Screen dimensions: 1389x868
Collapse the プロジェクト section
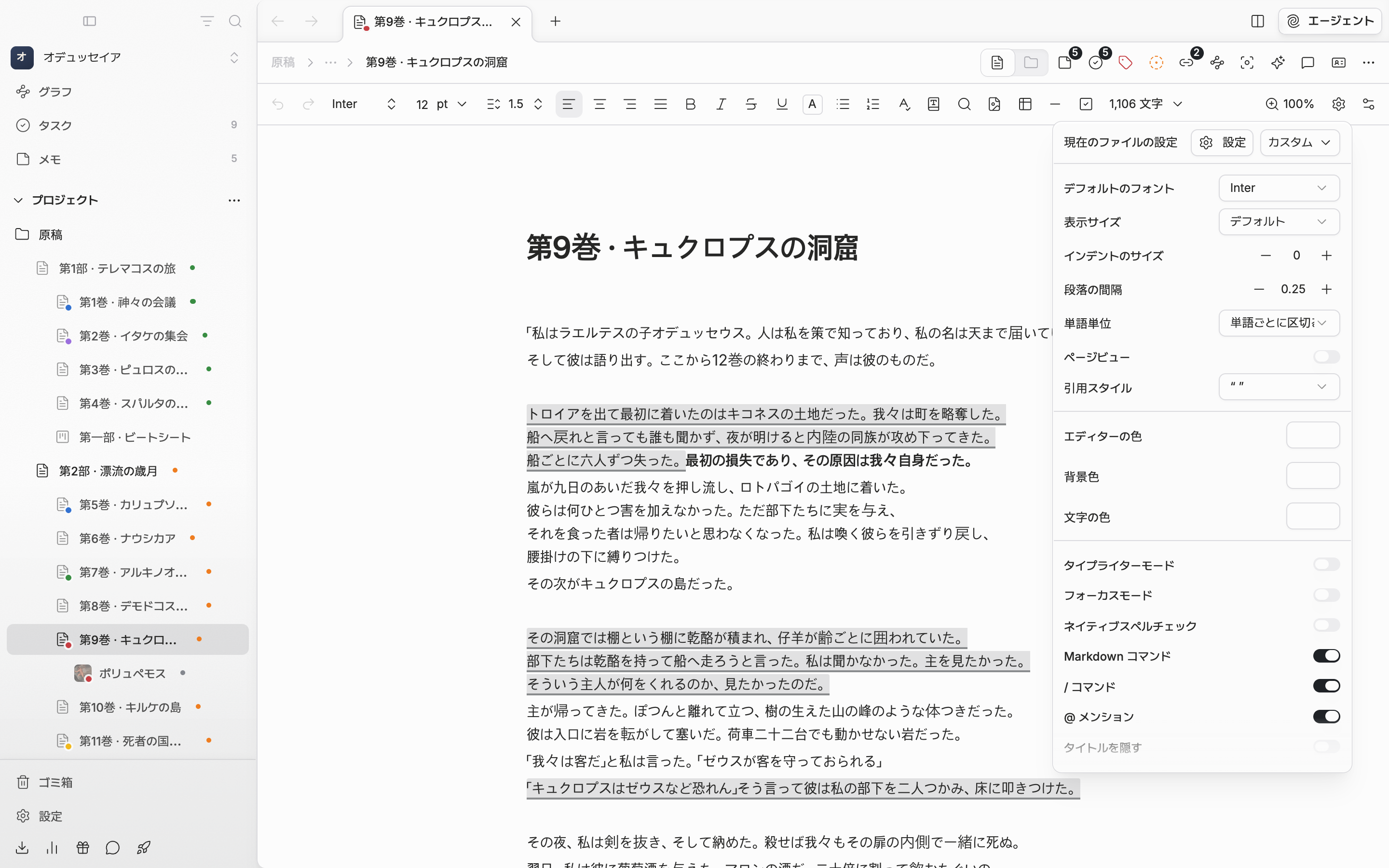click(x=18, y=200)
